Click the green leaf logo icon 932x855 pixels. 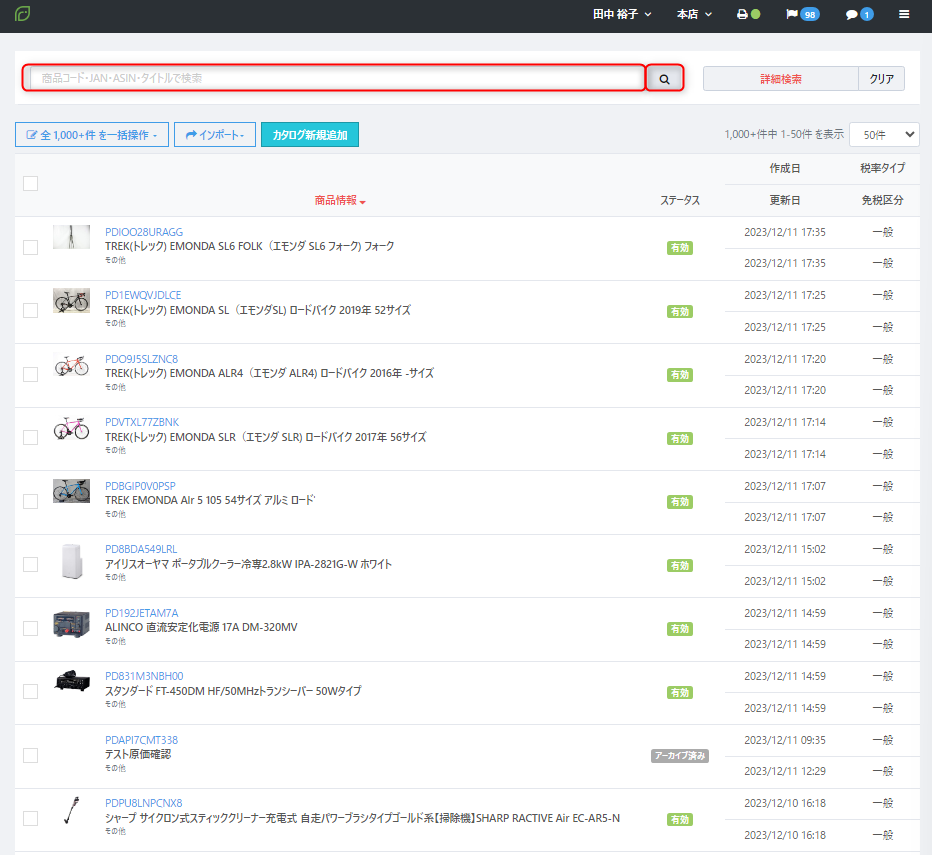pyautogui.click(x=22, y=14)
